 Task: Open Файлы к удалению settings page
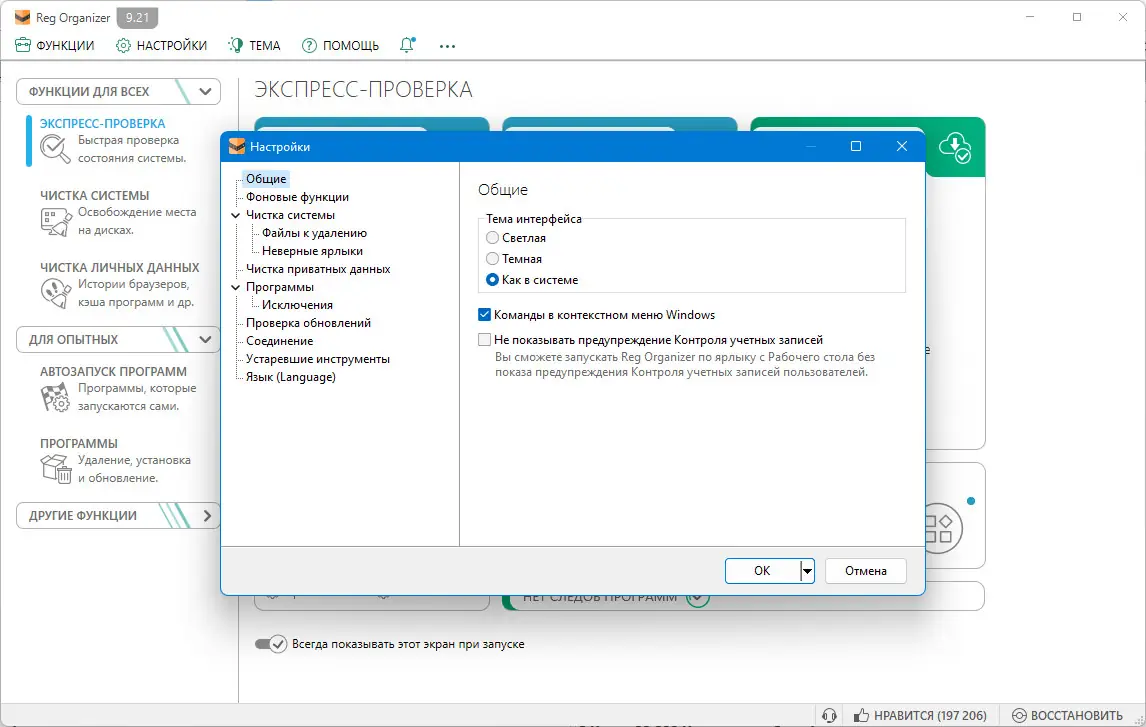click(x=314, y=233)
